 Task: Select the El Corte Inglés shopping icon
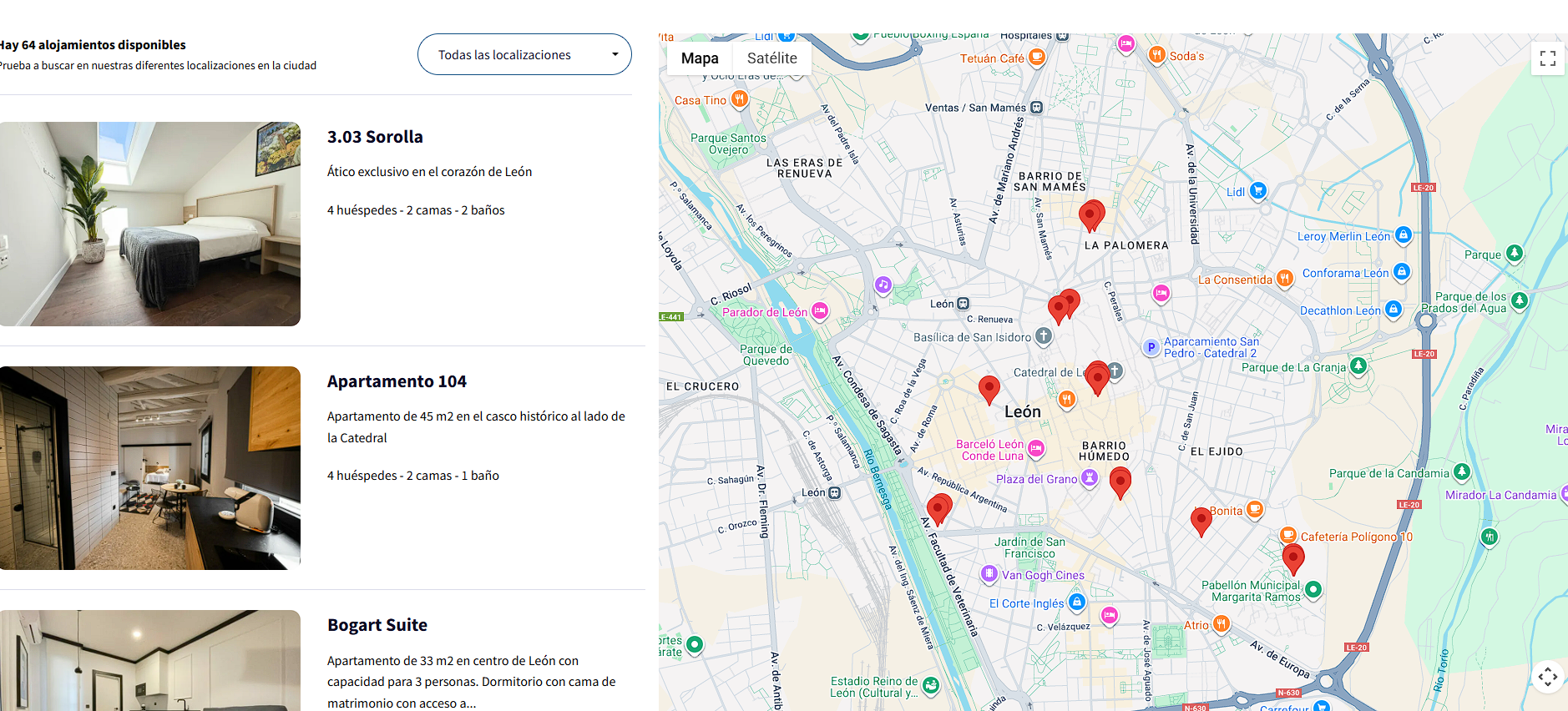1077,602
